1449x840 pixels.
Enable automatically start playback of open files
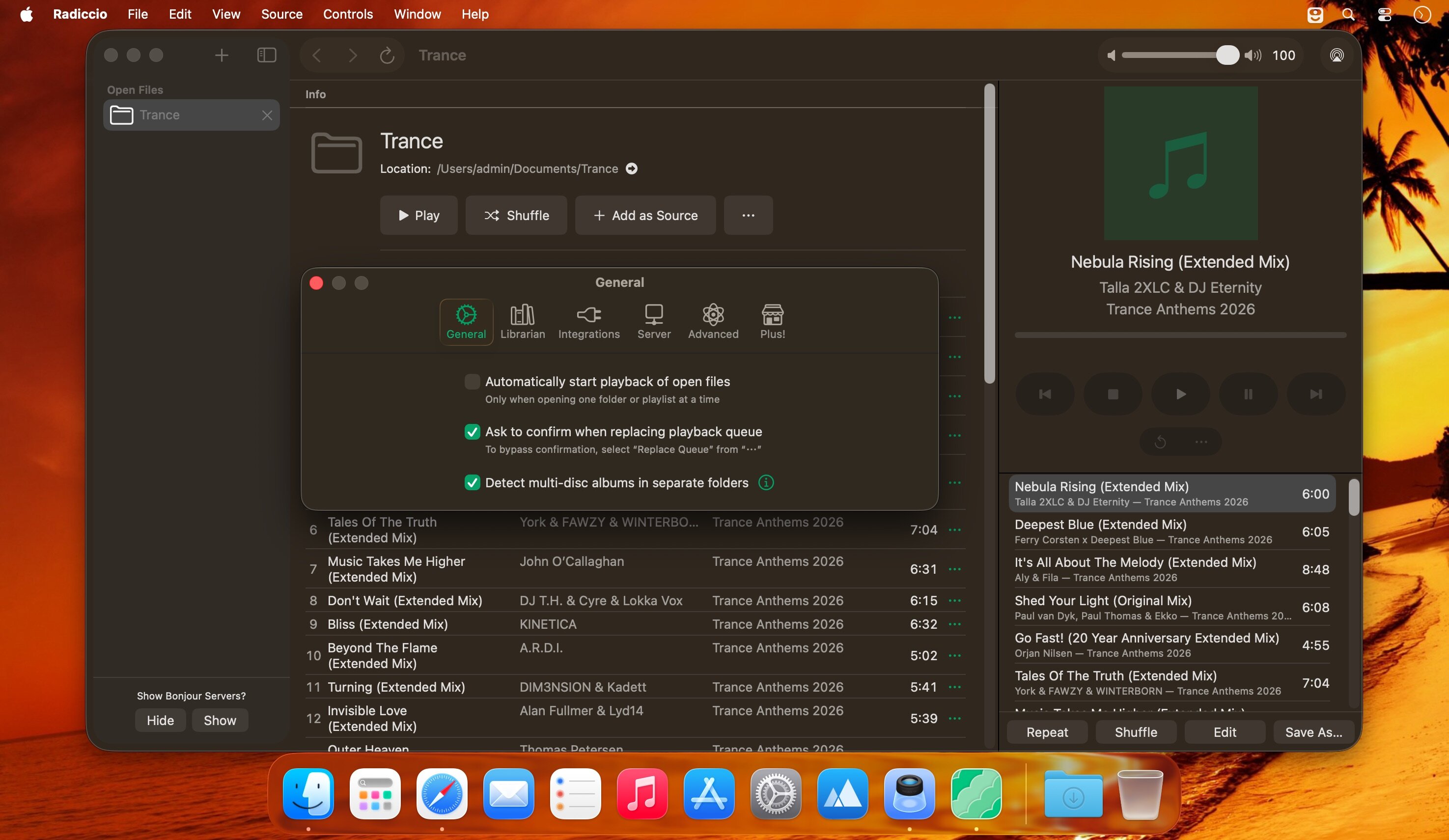(x=472, y=381)
